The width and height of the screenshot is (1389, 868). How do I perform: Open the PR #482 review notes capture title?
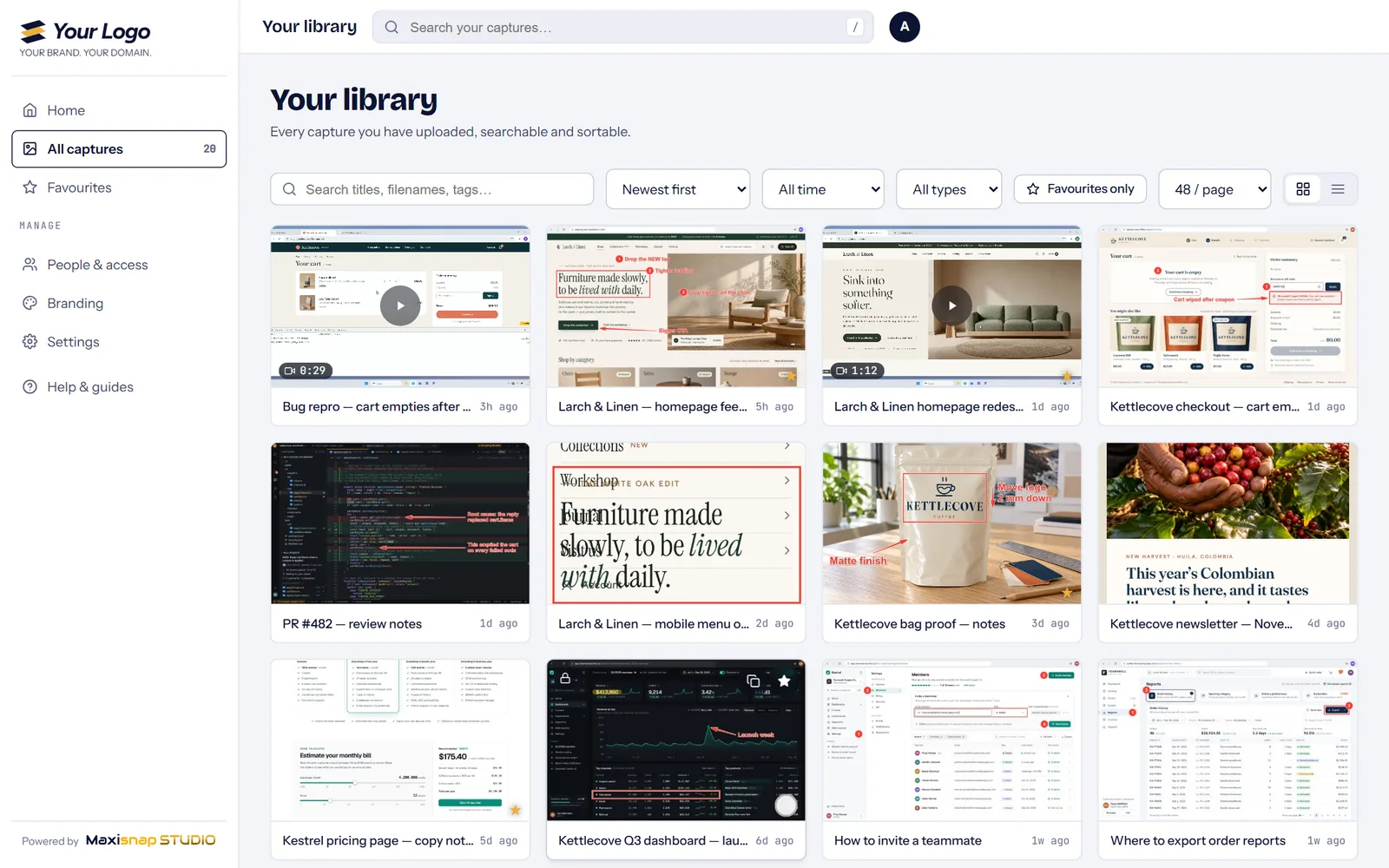[352, 623]
